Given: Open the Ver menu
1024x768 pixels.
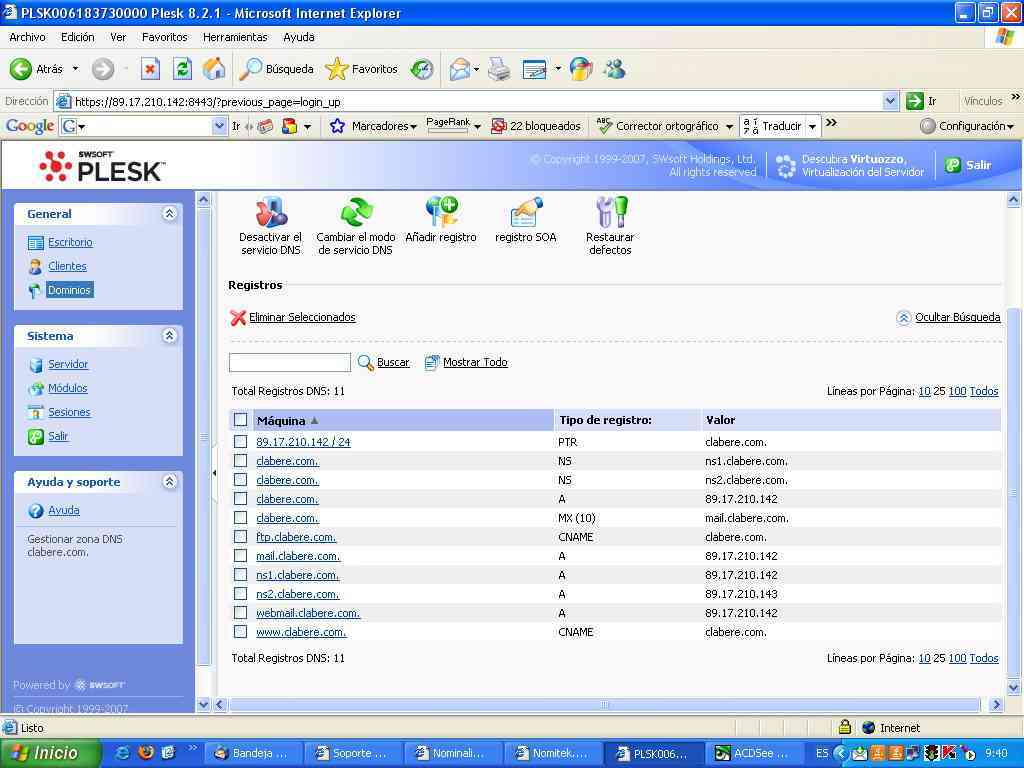Looking at the screenshot, I should click(x=118, y=37).
